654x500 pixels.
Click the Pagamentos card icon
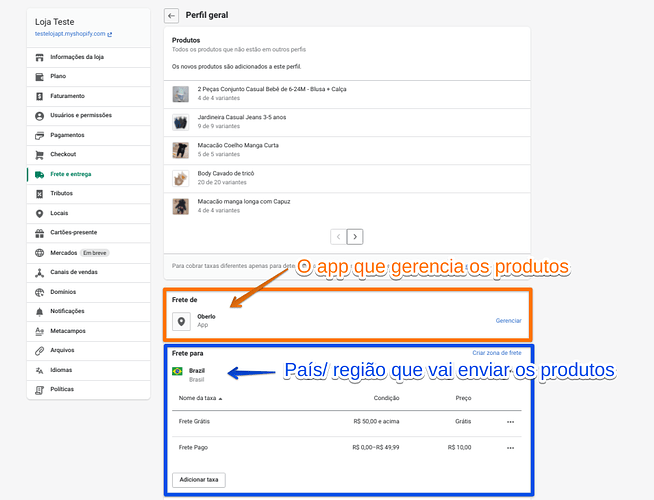coord(40,136)
